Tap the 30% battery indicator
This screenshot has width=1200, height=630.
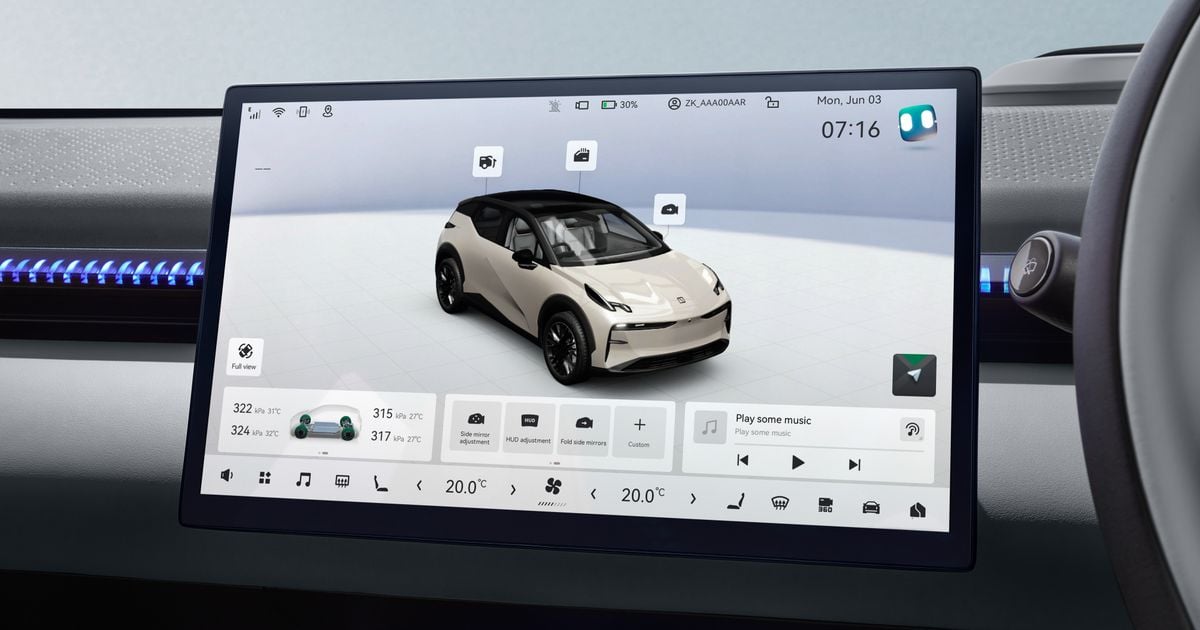click(x=619, y=104)
